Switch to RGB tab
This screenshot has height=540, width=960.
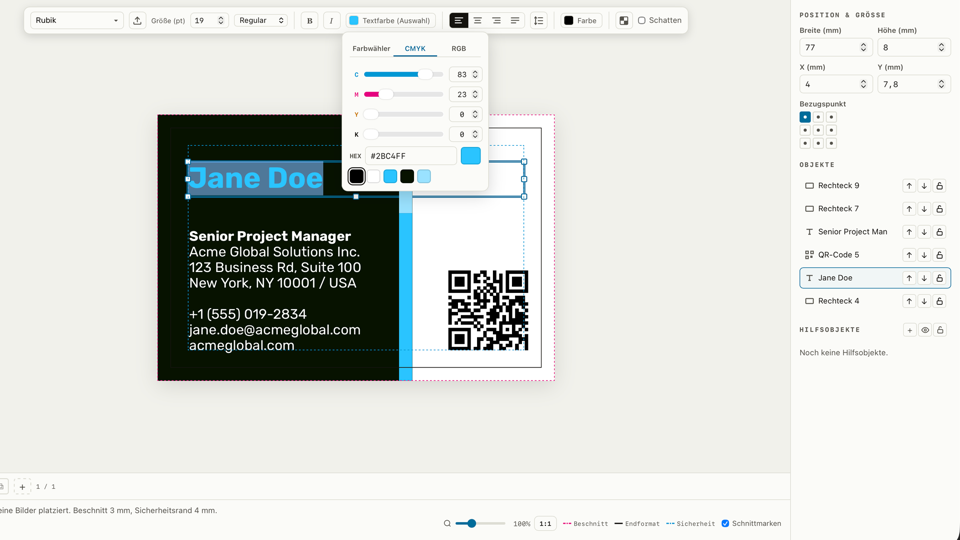coord(459,48)
